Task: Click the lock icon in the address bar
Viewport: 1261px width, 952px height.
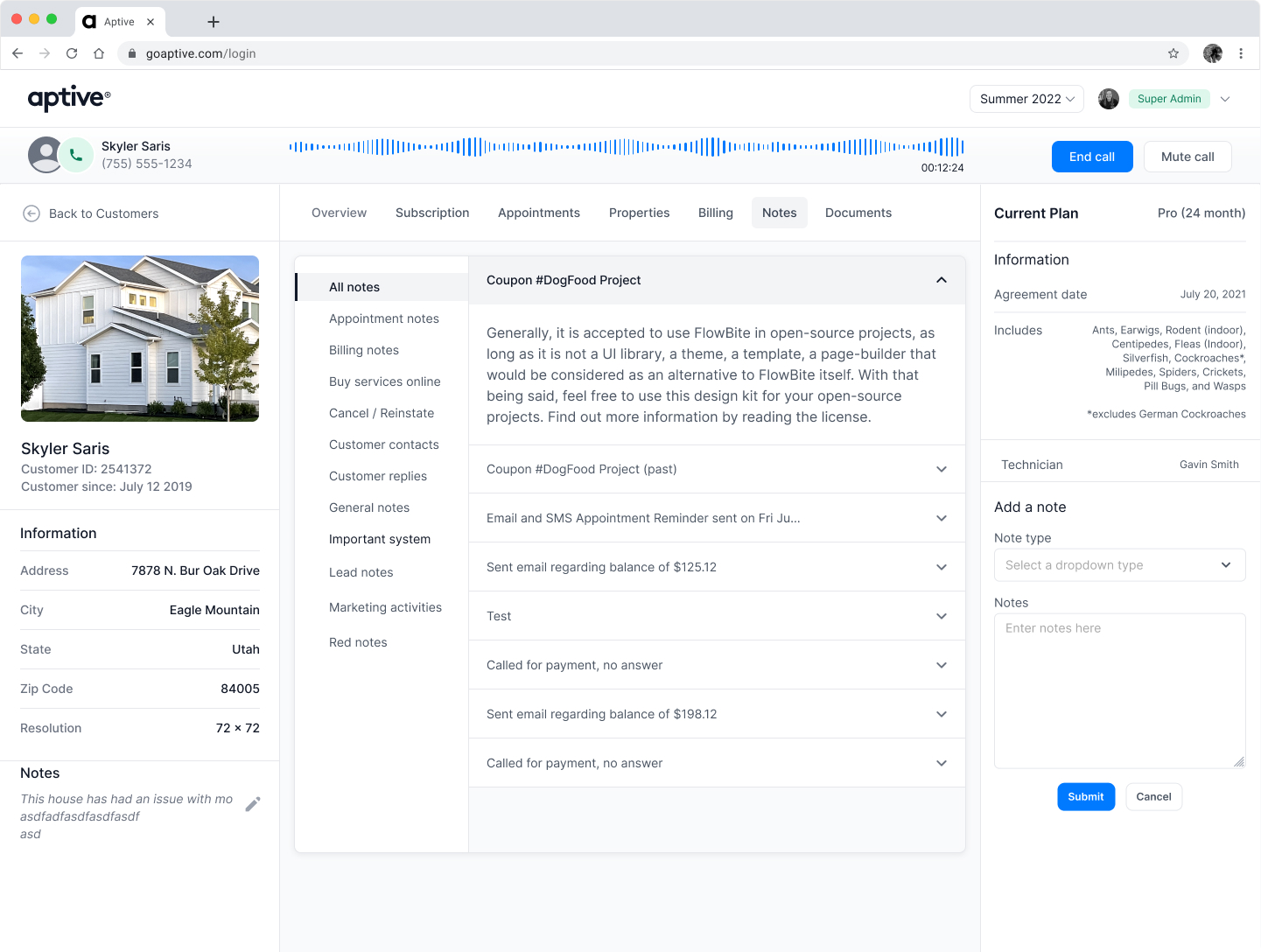Action: pos(132,53)
